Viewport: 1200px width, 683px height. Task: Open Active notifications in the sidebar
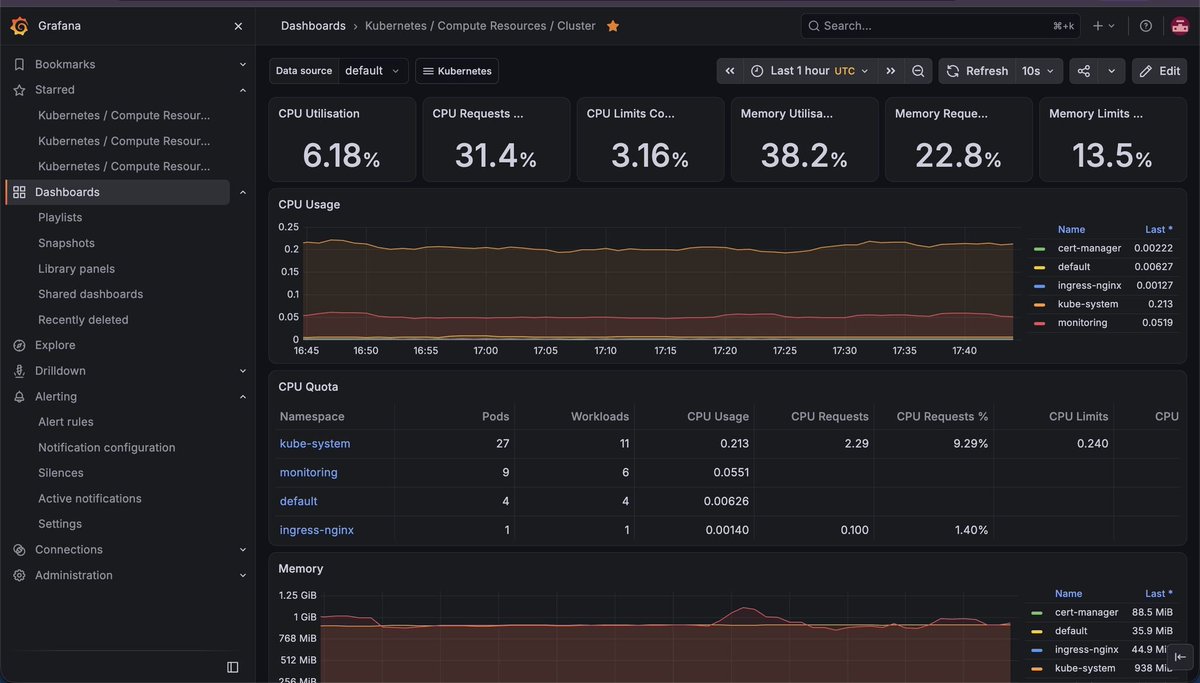pos(90,498)
